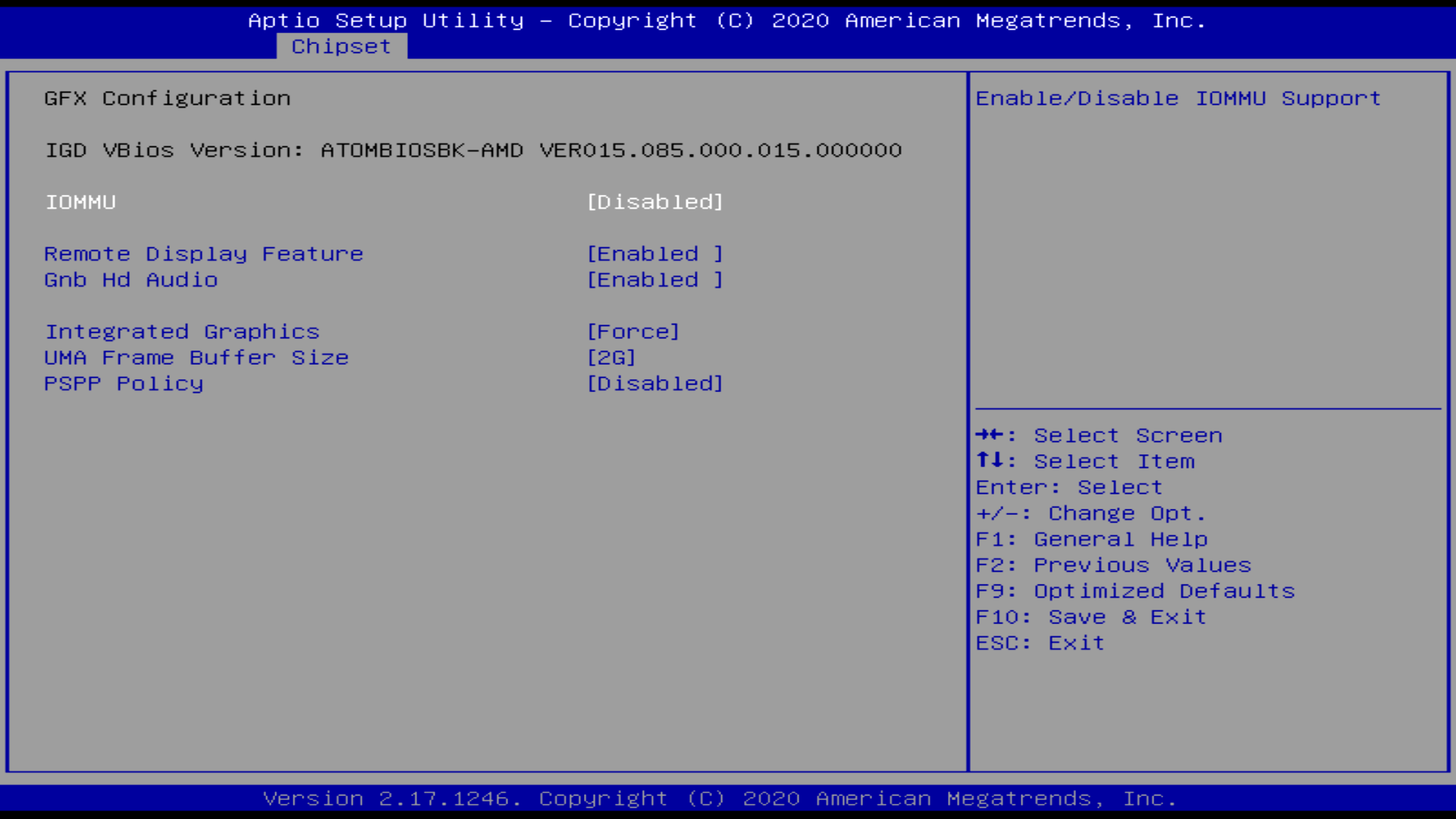Open Integrated Graphics Force value dropdown
Screen dimensions: 1456x819
tap(633, 331)
